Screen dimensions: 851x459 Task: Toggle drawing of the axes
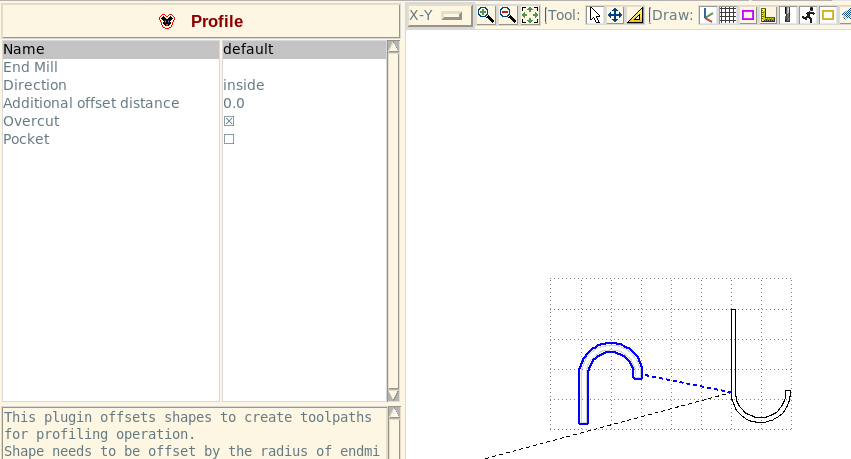(708, 15)
